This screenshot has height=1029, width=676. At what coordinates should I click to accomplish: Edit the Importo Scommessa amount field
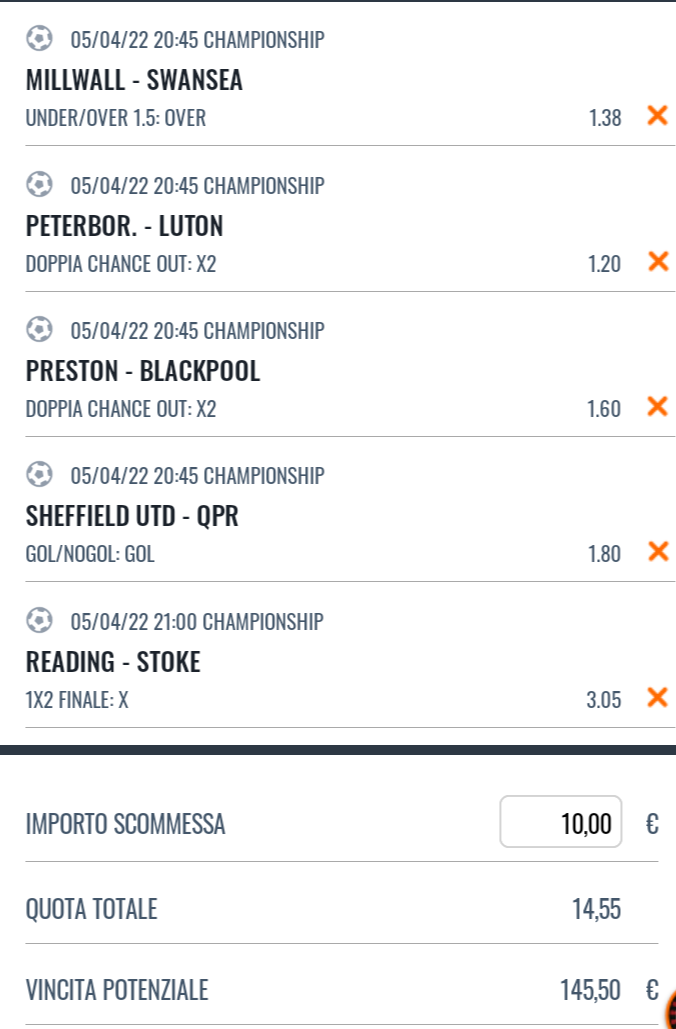coord(560,822)
